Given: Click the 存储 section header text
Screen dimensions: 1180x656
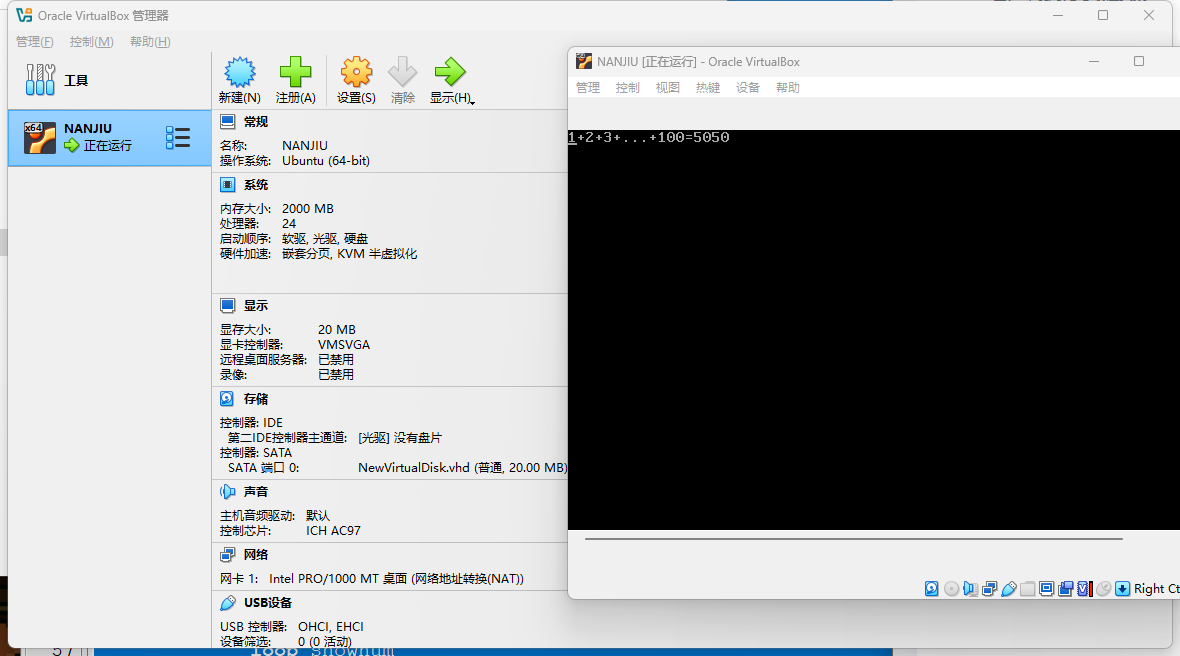Looking at the screenshot, I should pyautogui.click(x=255, y=399).
